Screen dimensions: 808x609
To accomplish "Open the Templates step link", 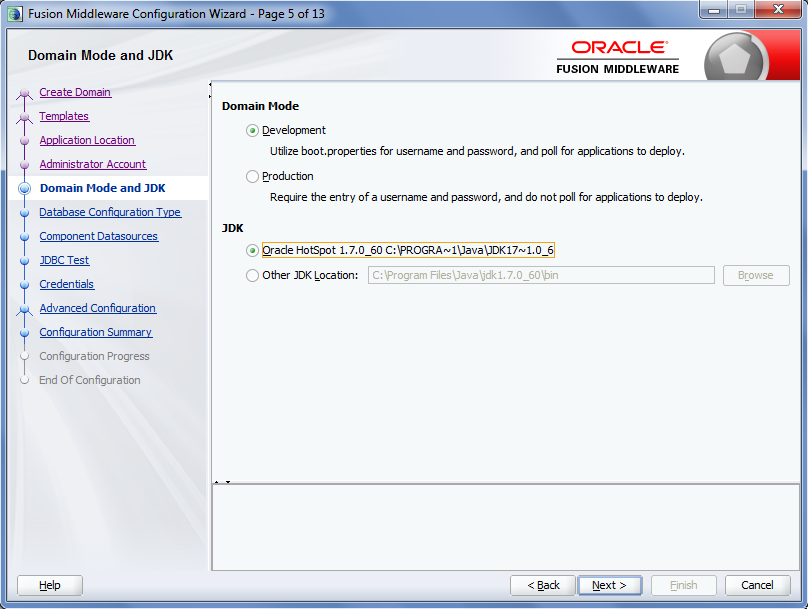I will pyautogui.click(x=64, y=116).
